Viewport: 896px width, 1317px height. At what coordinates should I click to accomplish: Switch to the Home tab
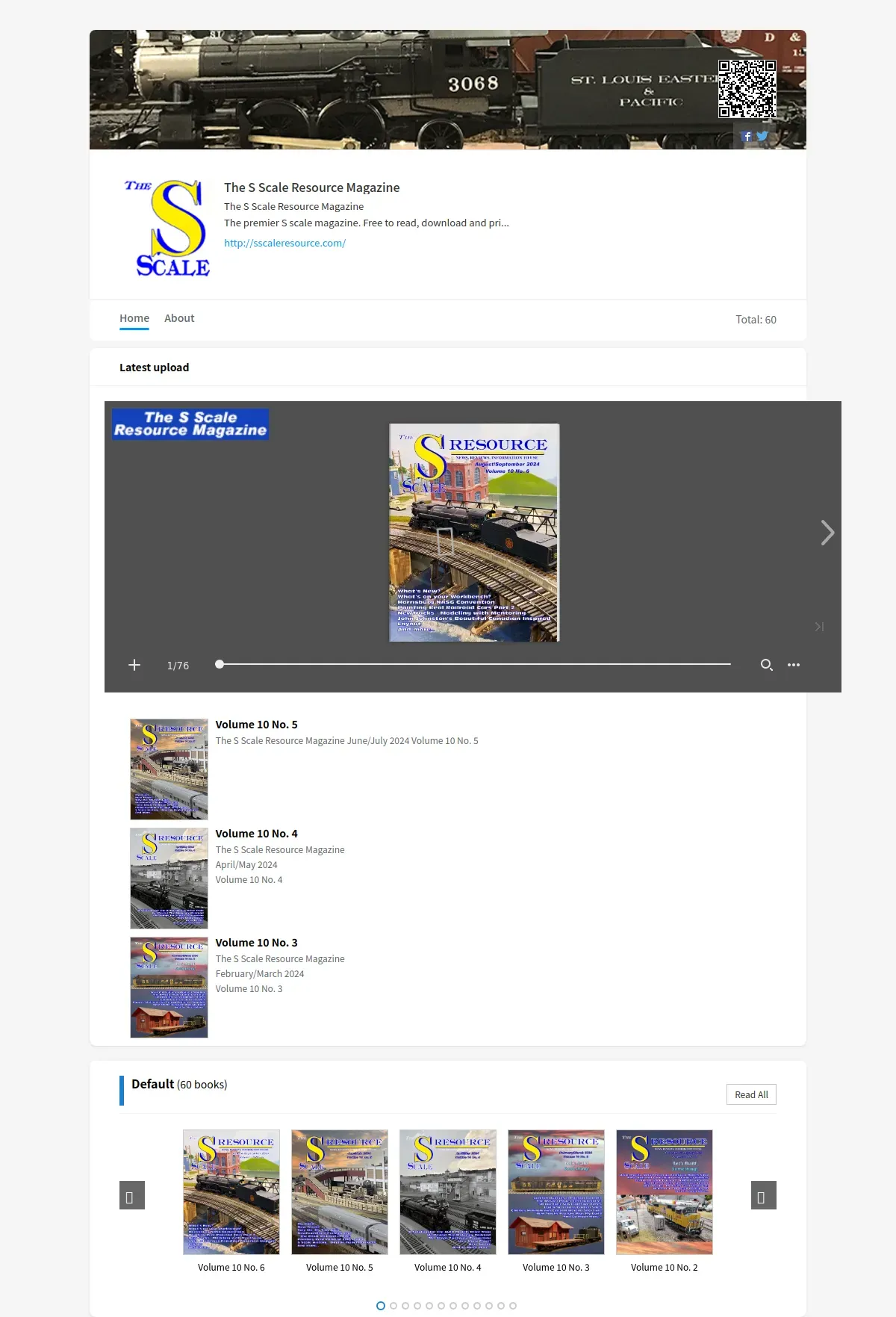(x=134, y=318)
